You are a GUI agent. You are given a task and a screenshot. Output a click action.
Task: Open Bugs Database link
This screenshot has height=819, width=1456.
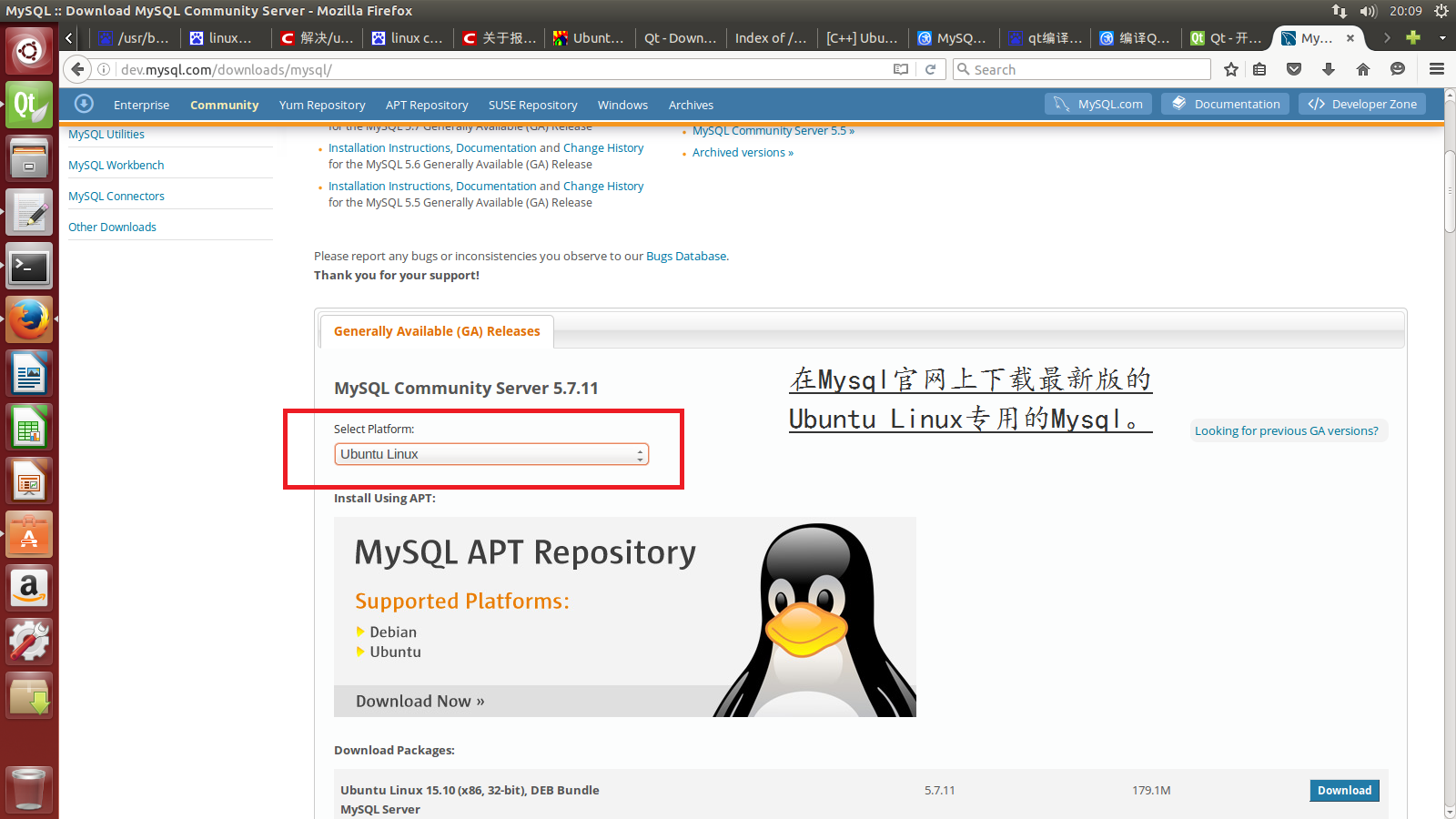[x=686, y=256]
